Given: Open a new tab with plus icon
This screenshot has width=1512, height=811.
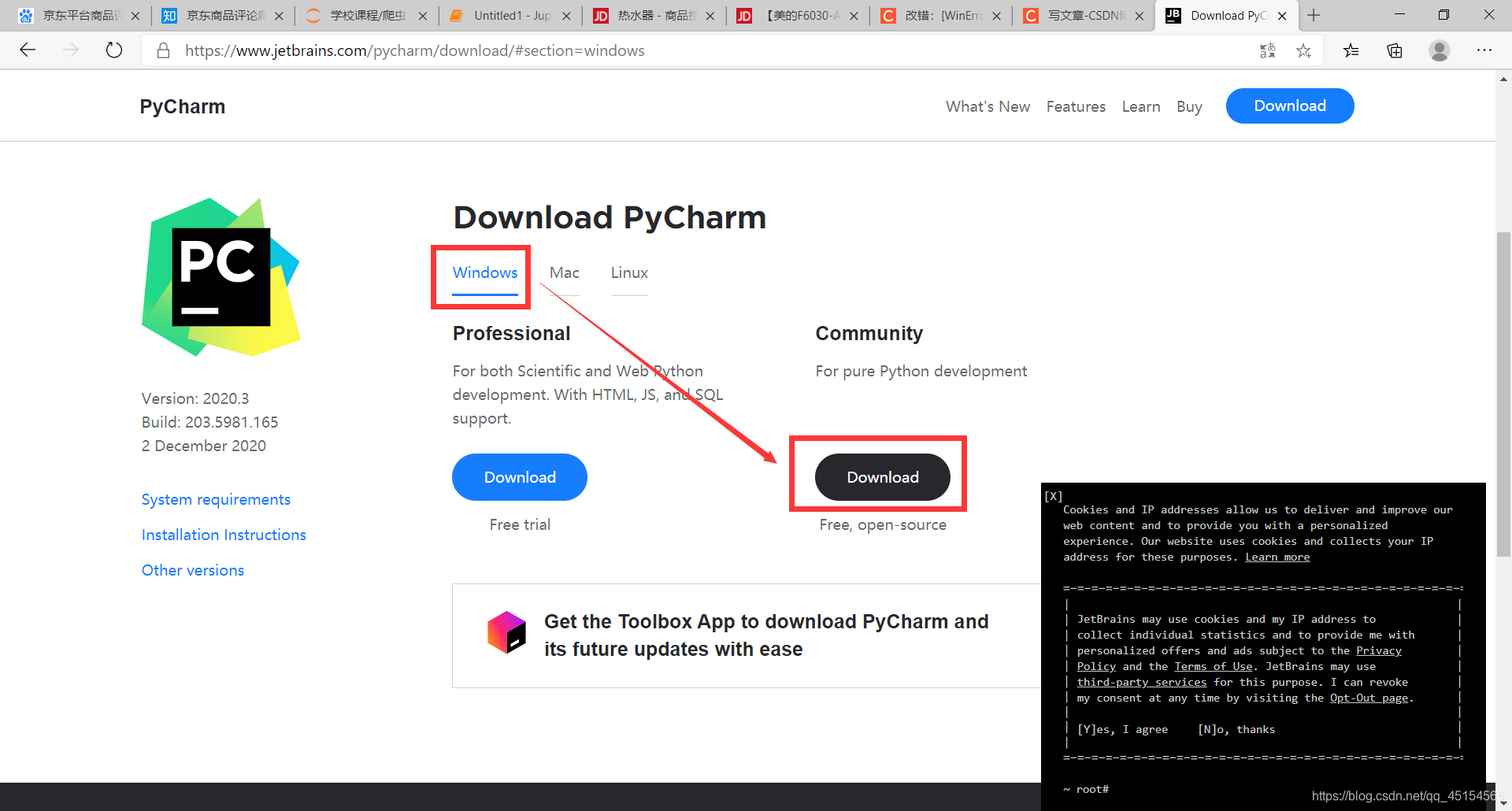Looking at the screenshot, I should click(1314, 15).
